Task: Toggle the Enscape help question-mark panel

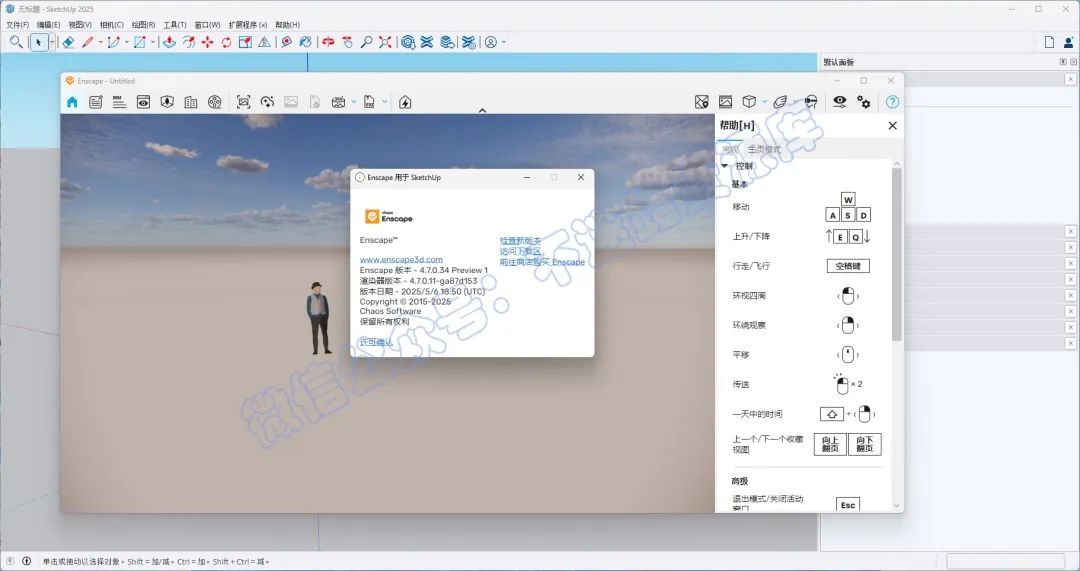Action: [892, 102]
